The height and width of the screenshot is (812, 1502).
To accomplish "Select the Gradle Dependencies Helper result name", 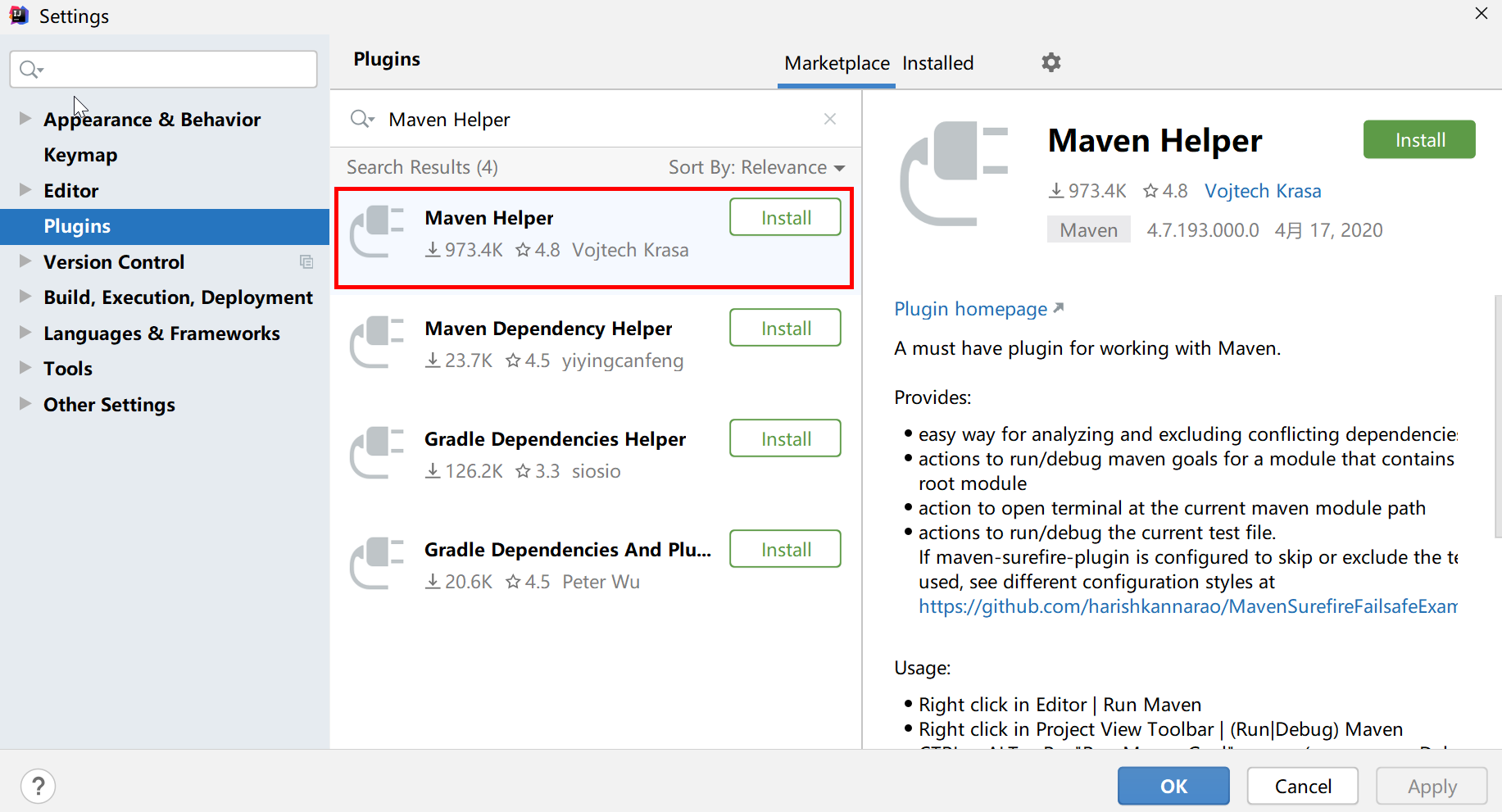I will click(555, 439).
